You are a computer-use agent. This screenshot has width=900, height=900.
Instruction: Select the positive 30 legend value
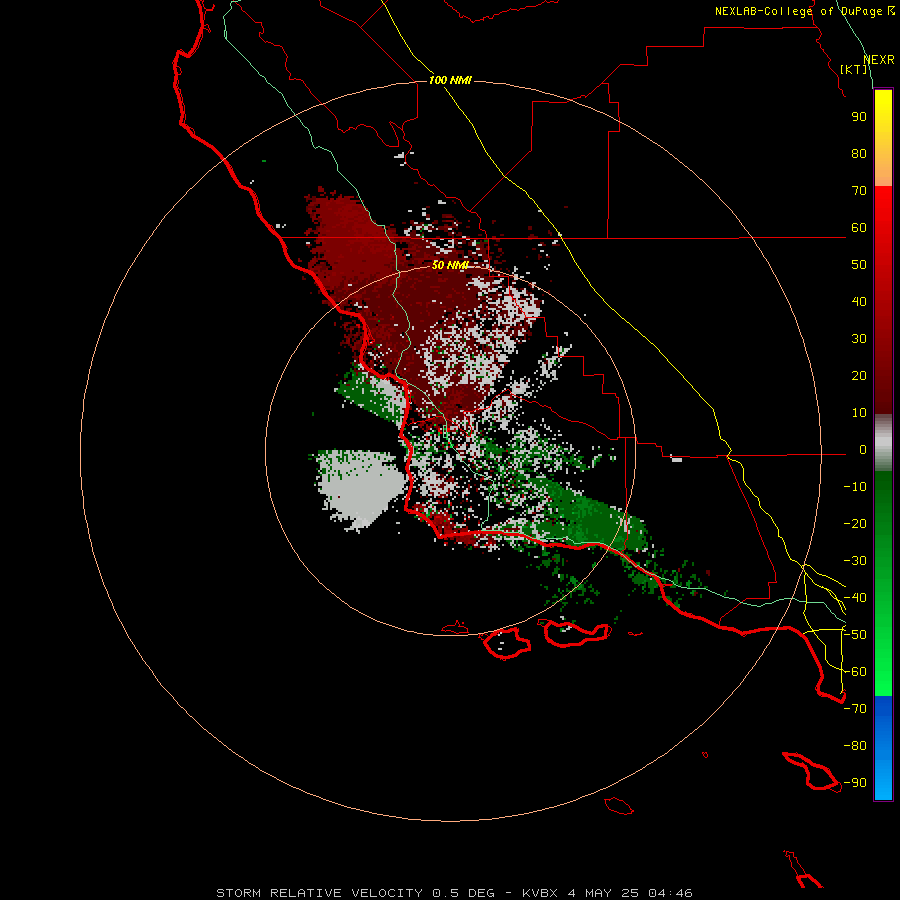[859, 339]
